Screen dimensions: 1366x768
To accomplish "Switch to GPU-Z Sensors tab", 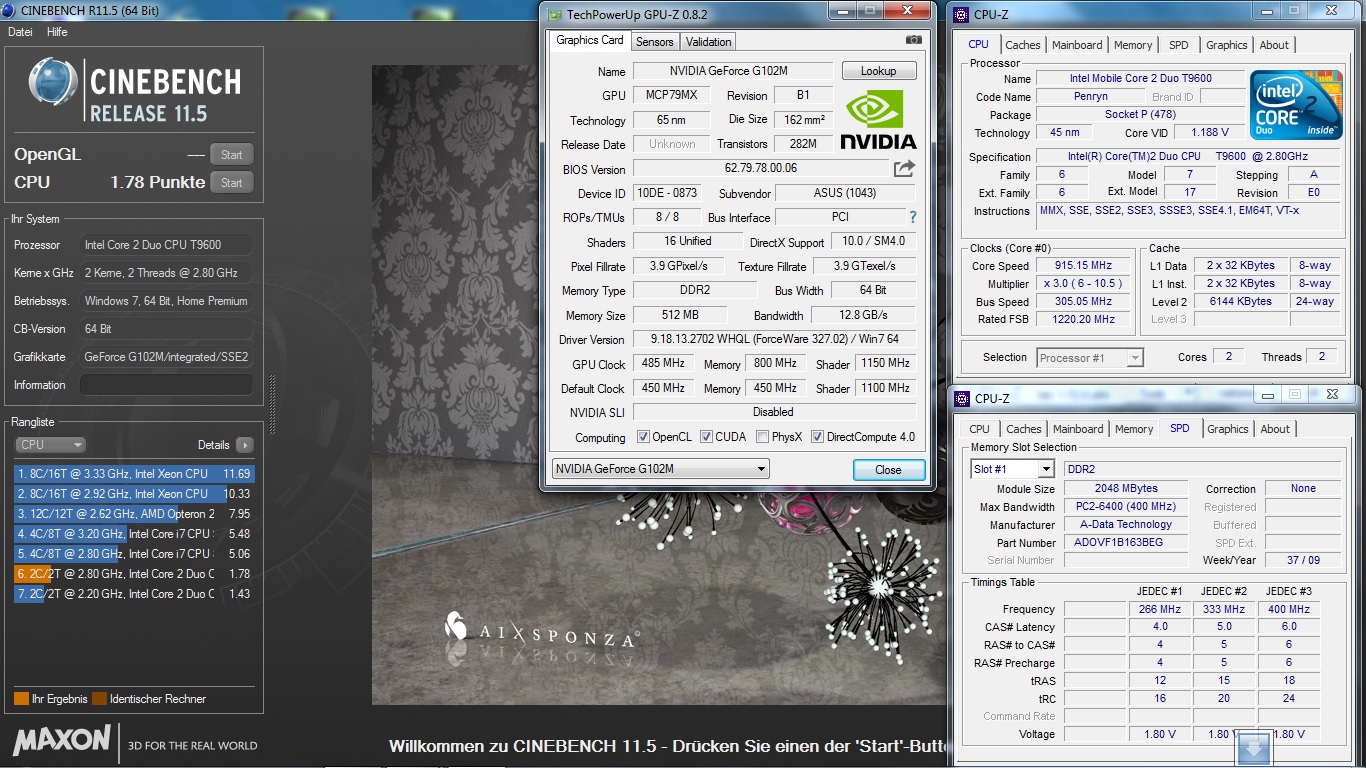I will pos(655,42).
